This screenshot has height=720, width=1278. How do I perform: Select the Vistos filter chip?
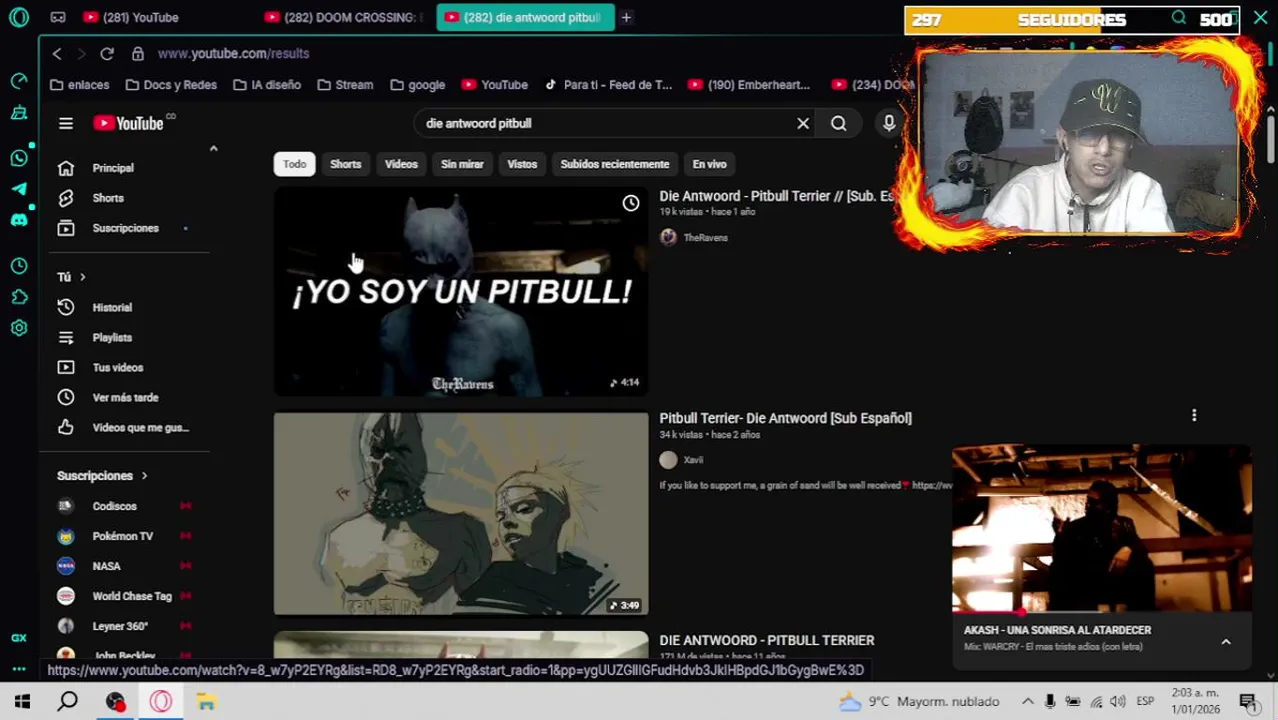(x=522, y=164)
